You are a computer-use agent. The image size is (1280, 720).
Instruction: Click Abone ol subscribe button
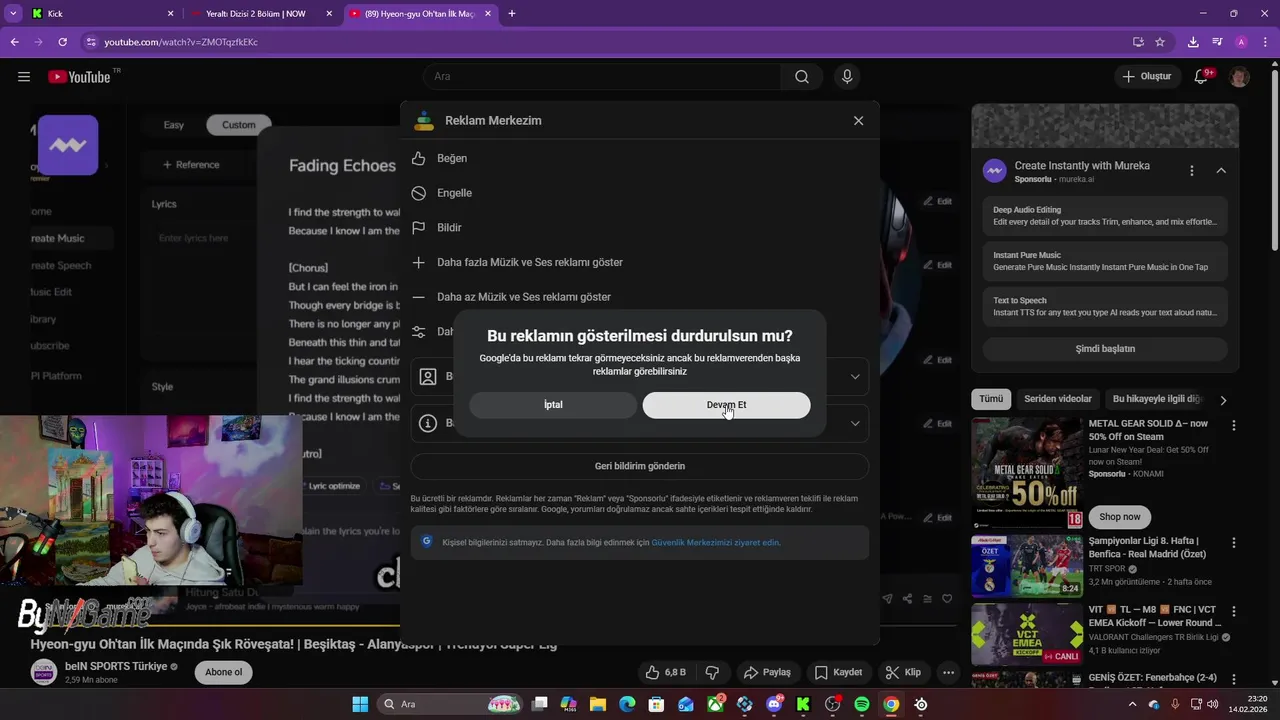pyautogui.click(x=223, y=672)
